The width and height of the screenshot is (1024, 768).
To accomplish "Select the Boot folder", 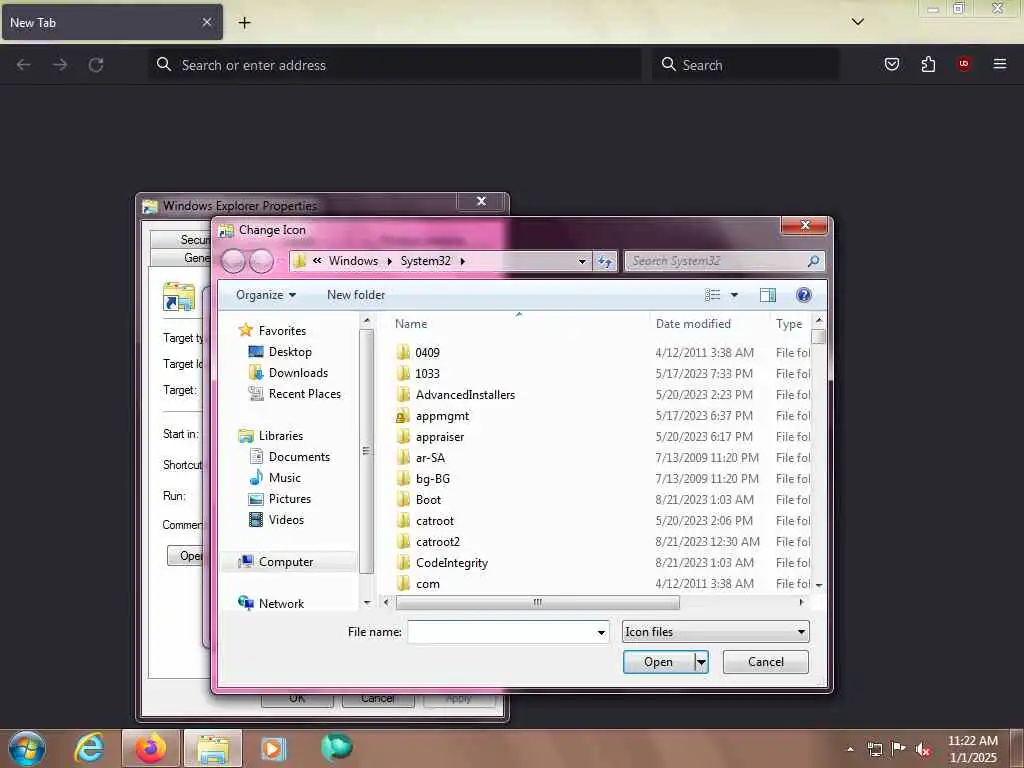I will 428,500.
